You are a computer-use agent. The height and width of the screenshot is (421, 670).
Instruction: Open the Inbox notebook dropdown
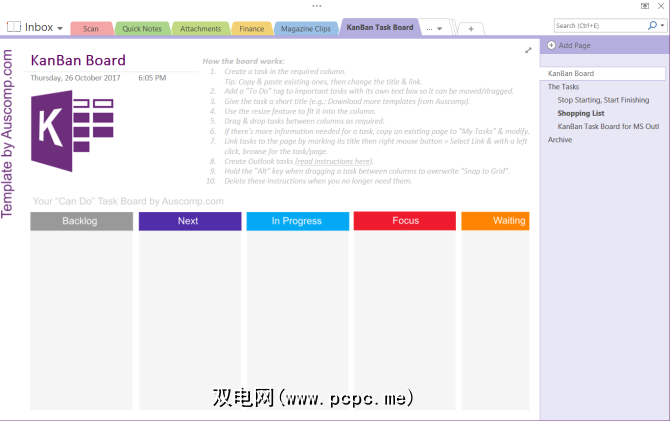(60, 28)
